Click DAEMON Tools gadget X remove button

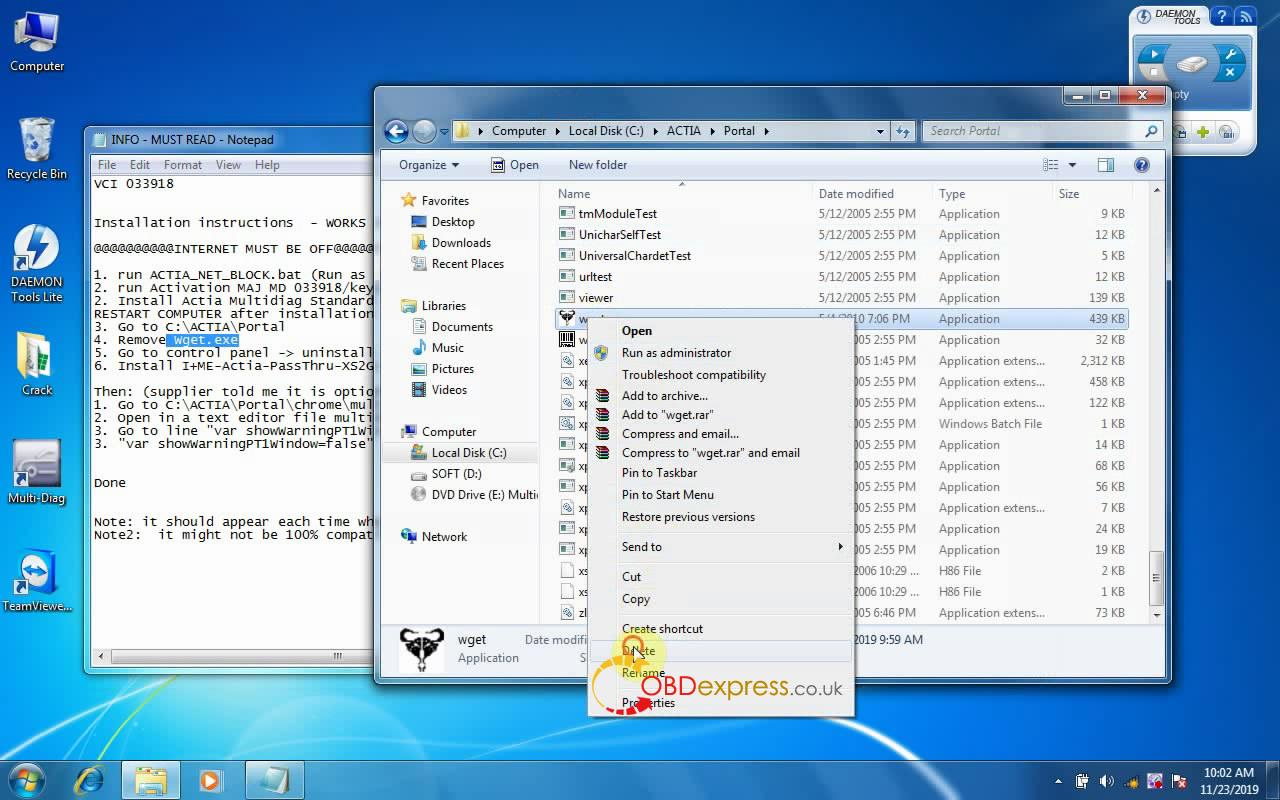point(1231,74)
